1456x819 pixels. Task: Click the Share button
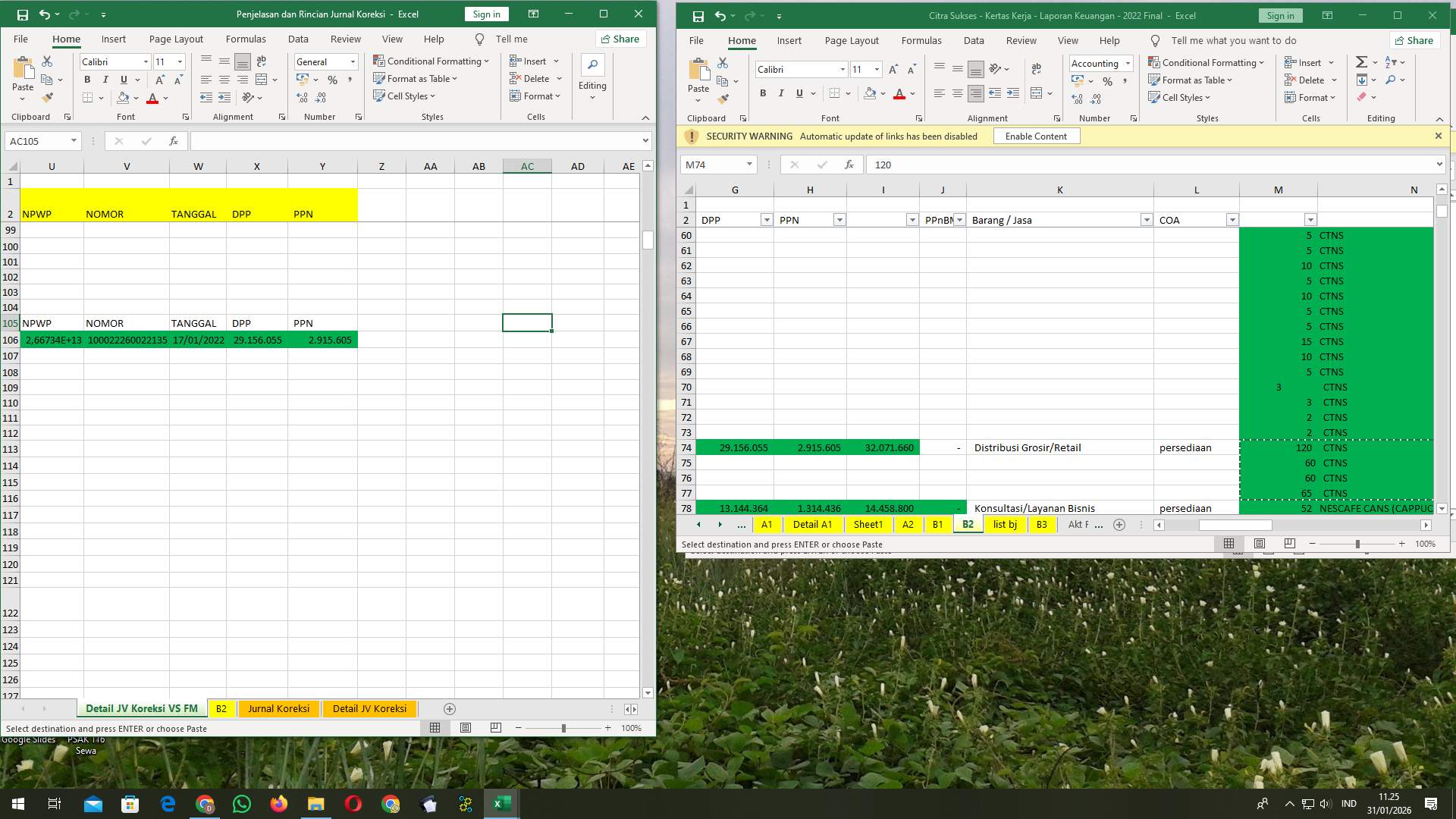(620, 39)
